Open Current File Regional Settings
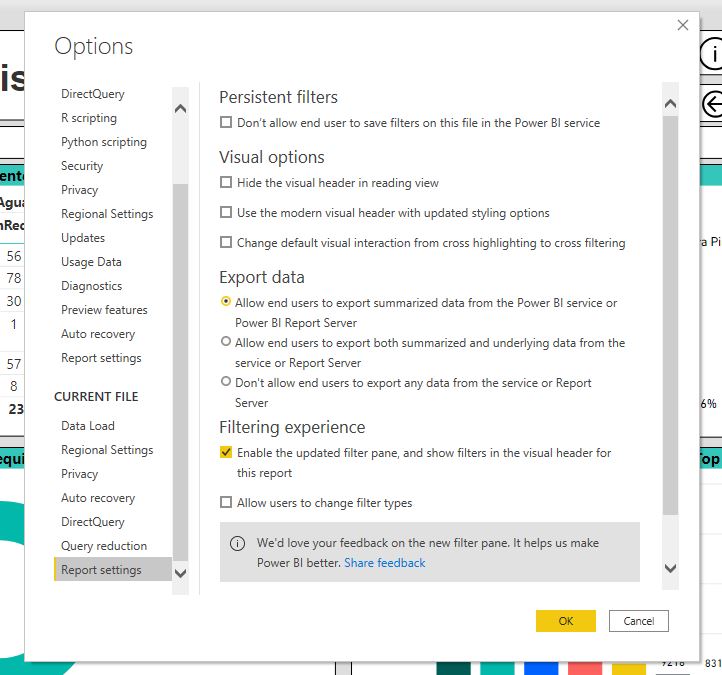Screen dimensions: 722x675 [107, 449]
